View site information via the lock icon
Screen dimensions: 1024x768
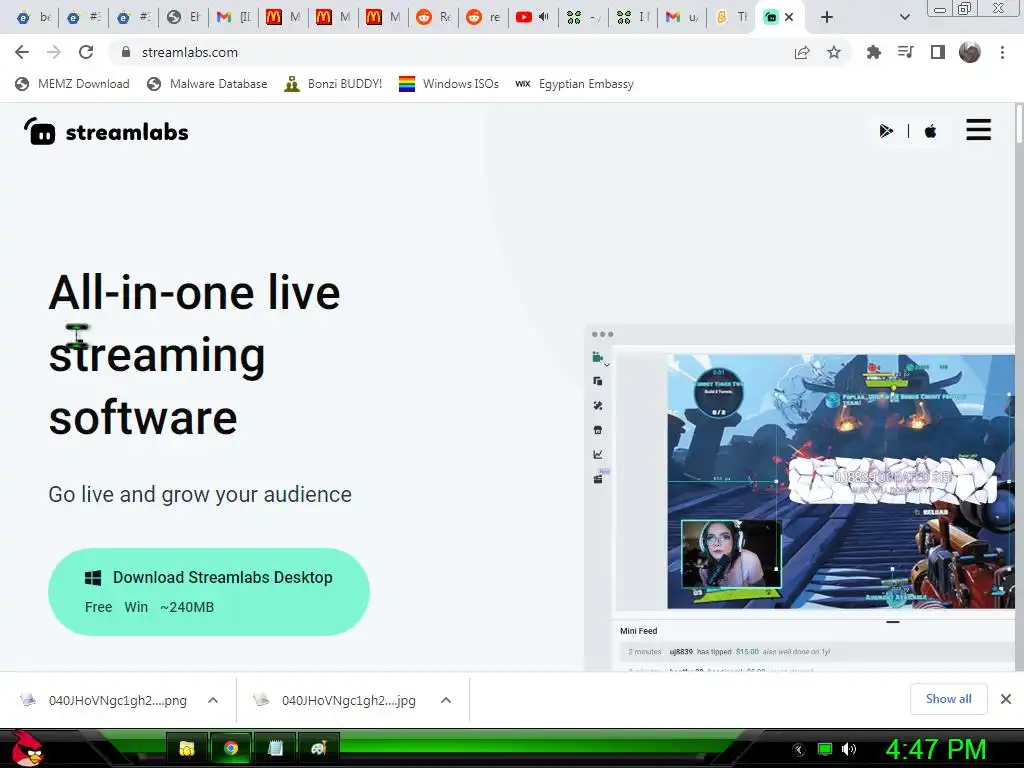coord(126,52)
